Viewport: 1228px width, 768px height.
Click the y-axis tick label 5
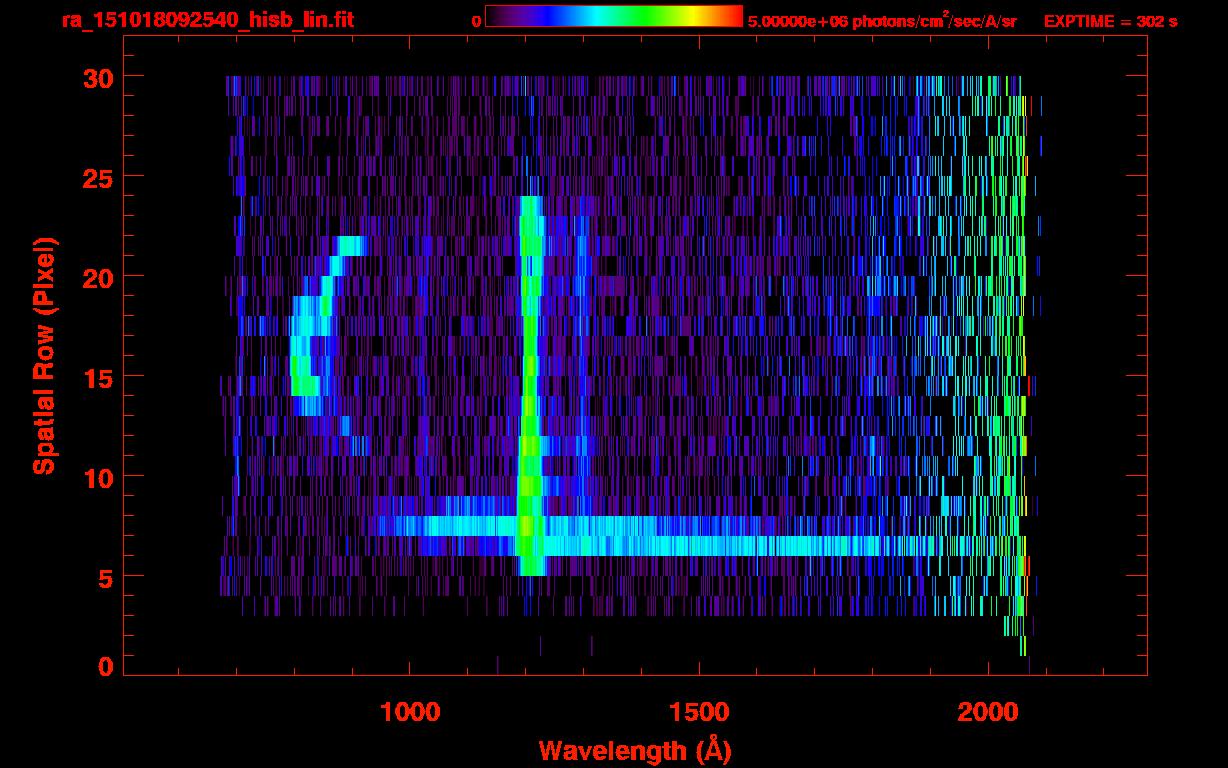(x=104, y=577)
